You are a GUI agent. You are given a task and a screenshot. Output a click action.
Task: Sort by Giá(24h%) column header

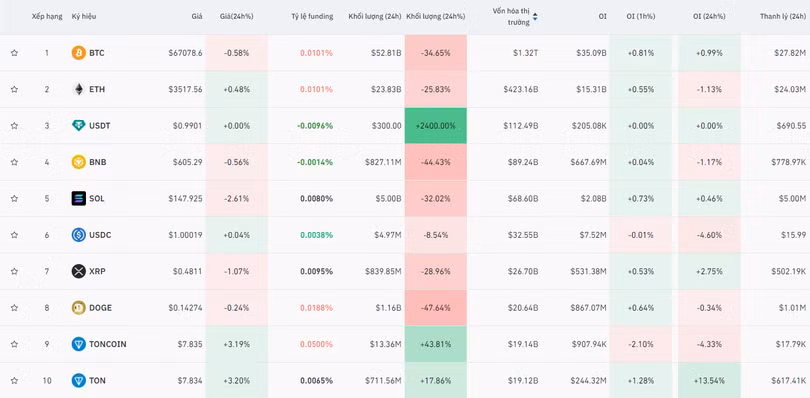tap(237, 17)
